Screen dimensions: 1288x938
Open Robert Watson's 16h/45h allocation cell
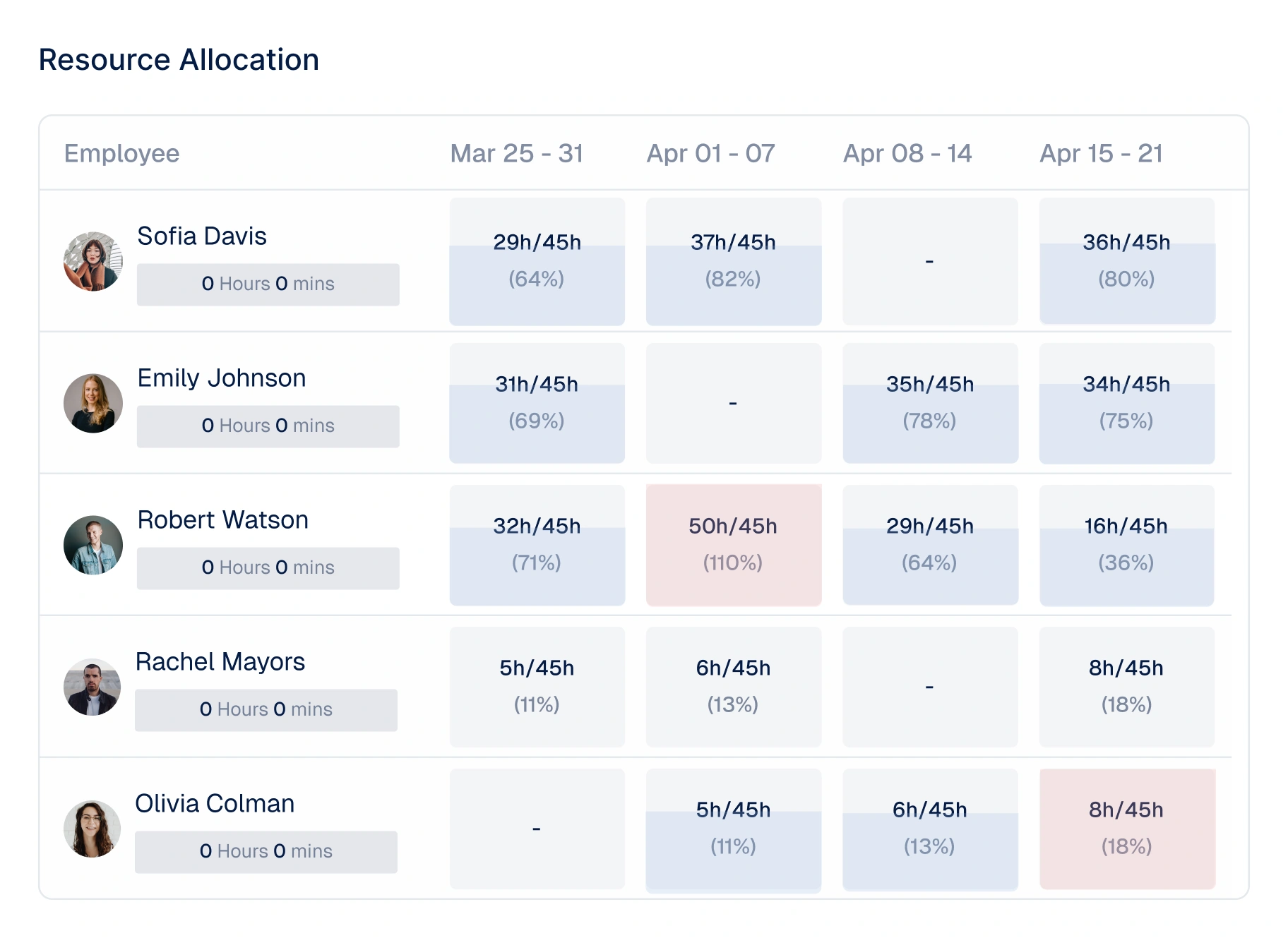coord(1127,545)
